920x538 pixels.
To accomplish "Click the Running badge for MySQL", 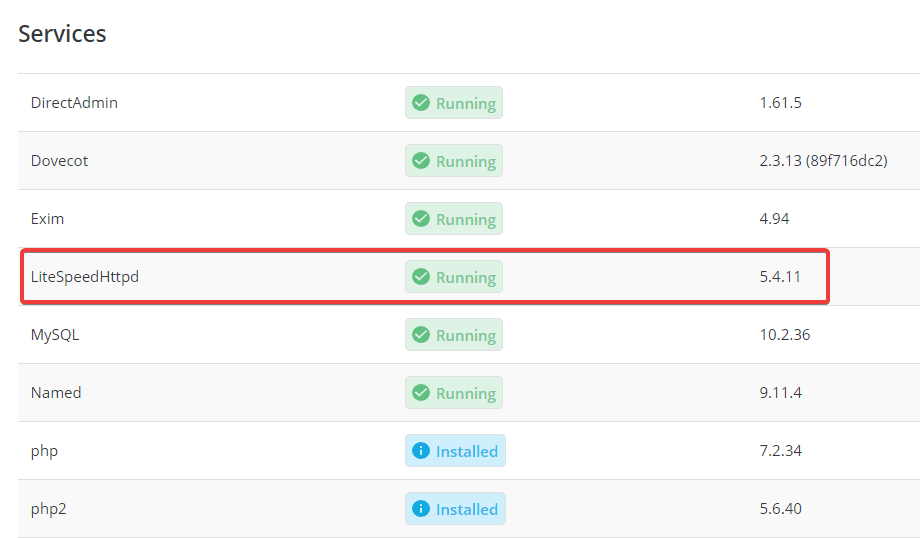I will click(x=454, y=335).
